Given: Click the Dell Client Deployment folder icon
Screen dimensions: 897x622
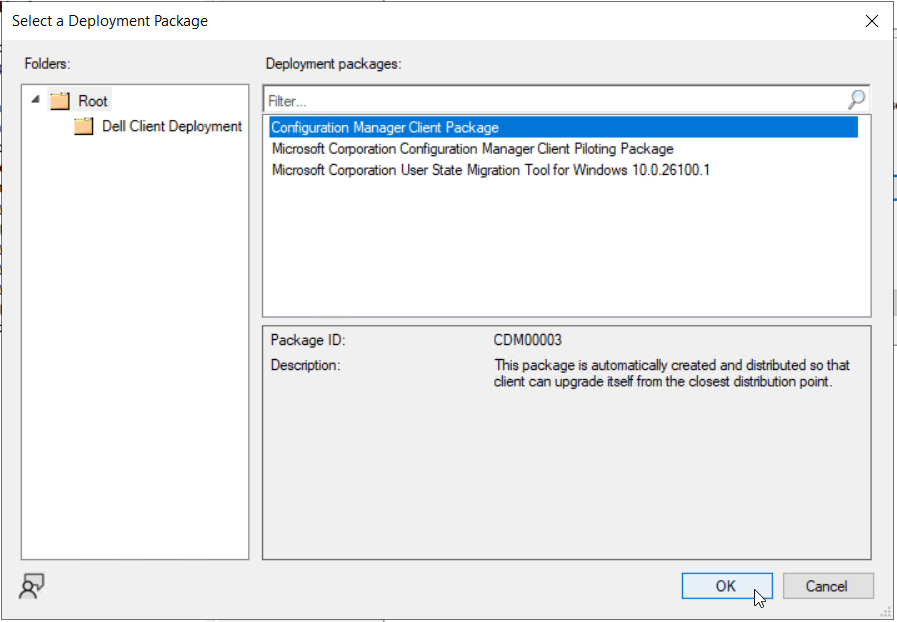Looking at the screenshot, I should 84,127.
